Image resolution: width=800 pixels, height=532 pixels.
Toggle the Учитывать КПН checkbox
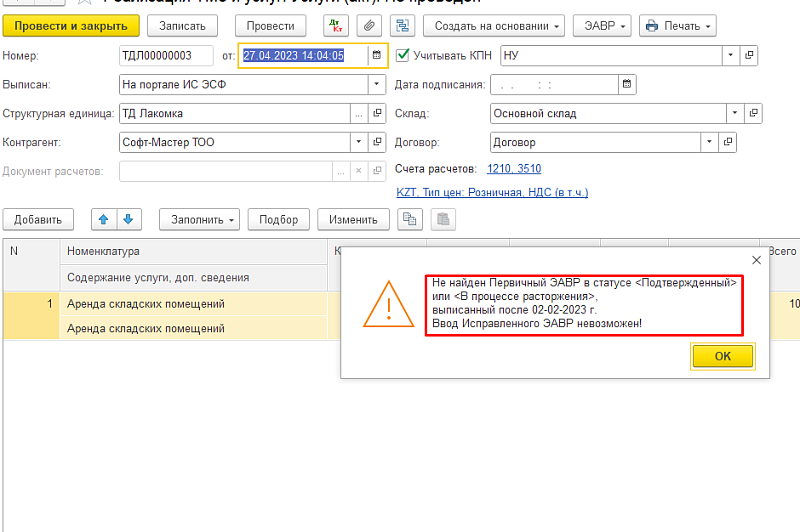click(x=404, y=55)
